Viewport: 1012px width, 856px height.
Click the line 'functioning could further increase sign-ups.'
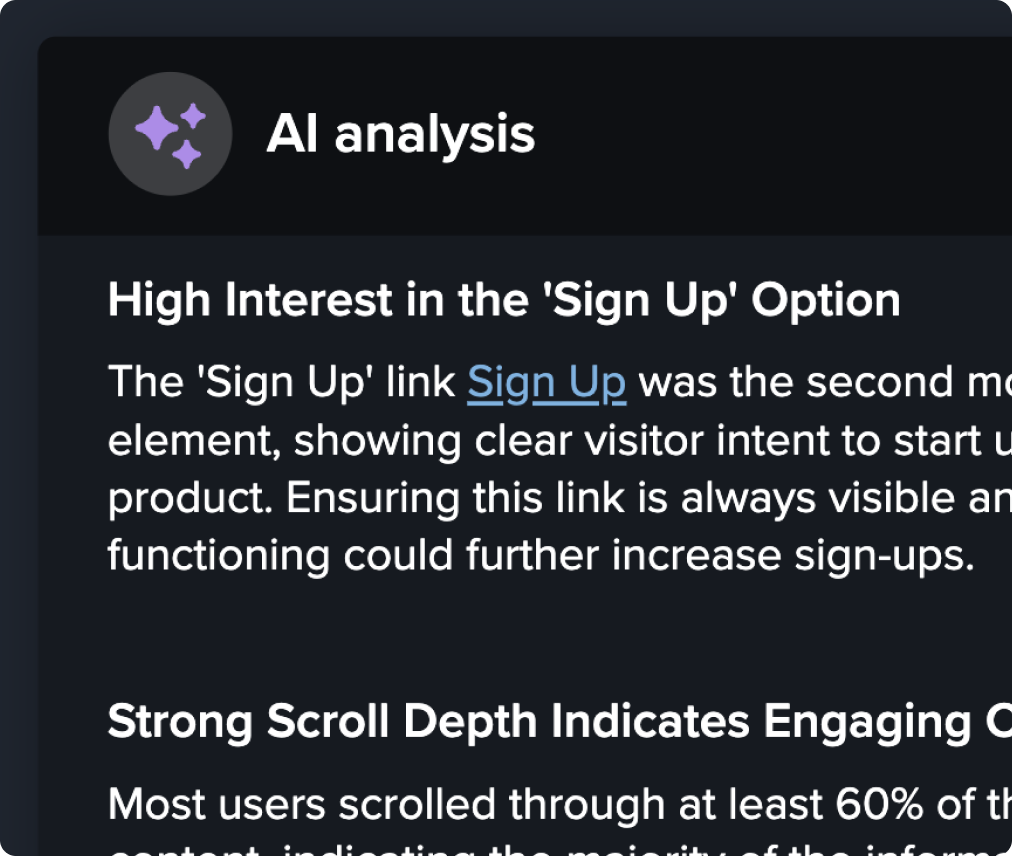540,556
